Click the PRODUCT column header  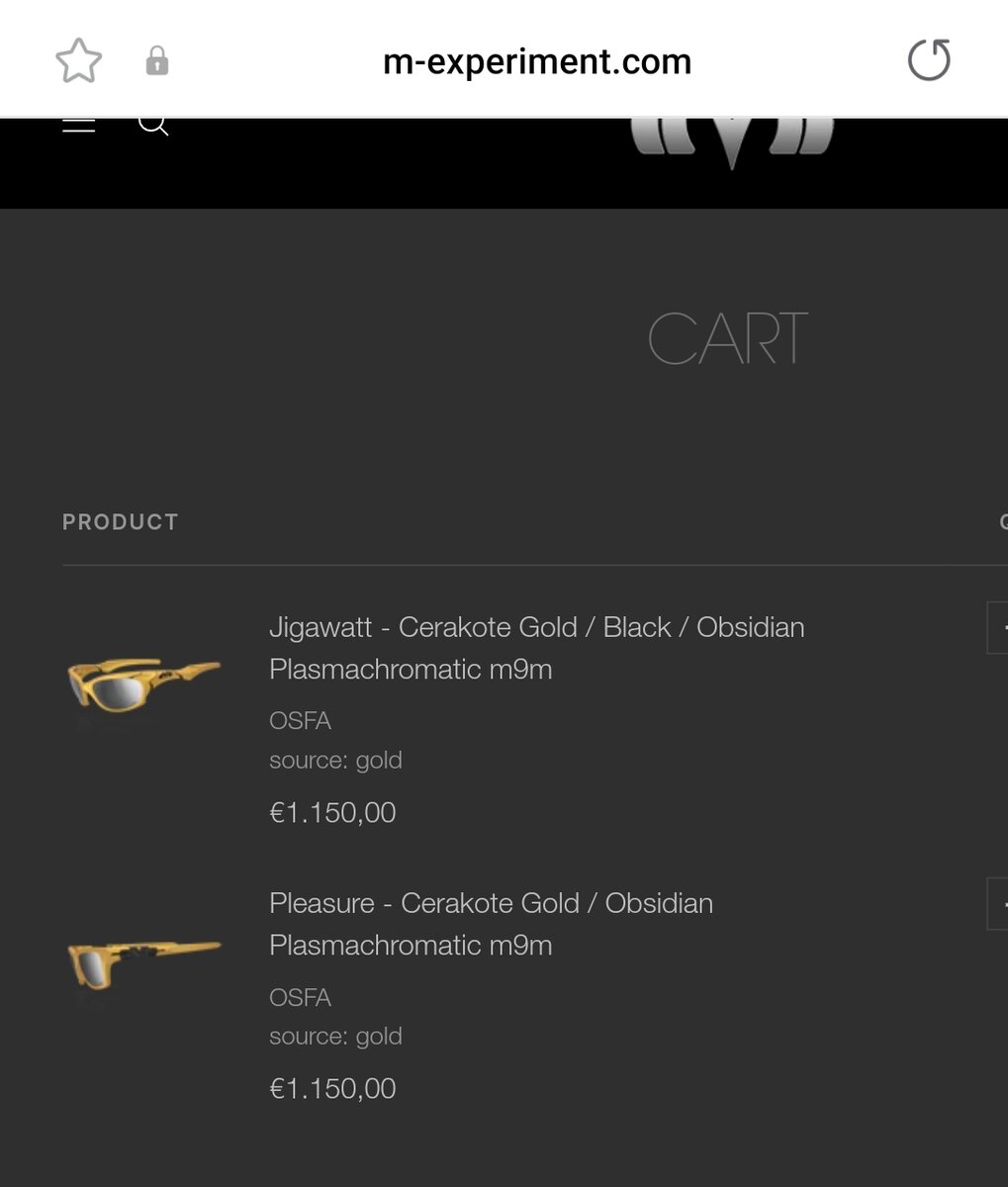(x=121, y=522)
